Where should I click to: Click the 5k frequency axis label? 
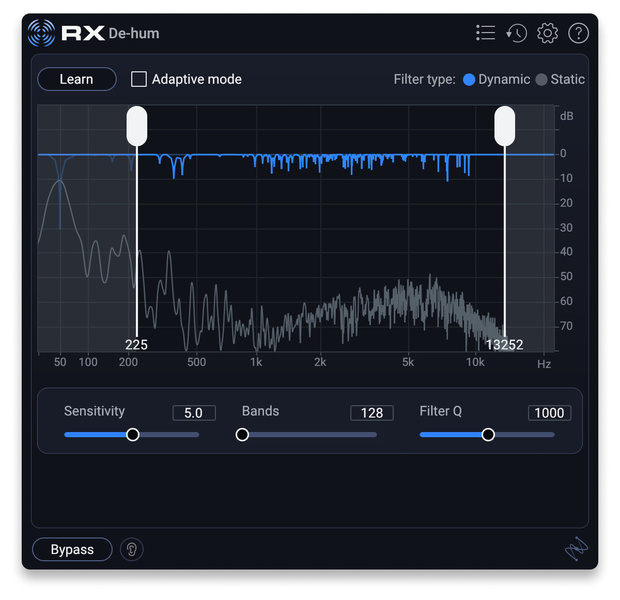tap(408, 362)
